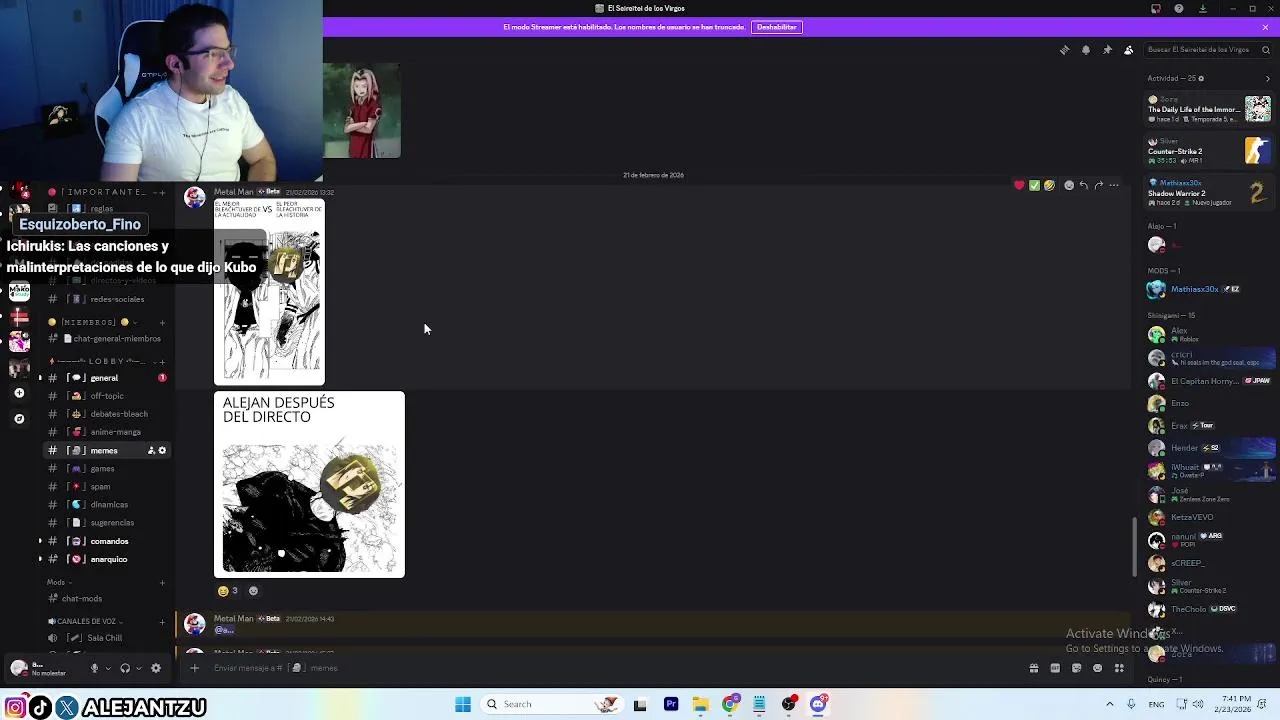Open the sugerencias channel
Viewport: 1280px width, 720px height.
[x=106, y=523]
